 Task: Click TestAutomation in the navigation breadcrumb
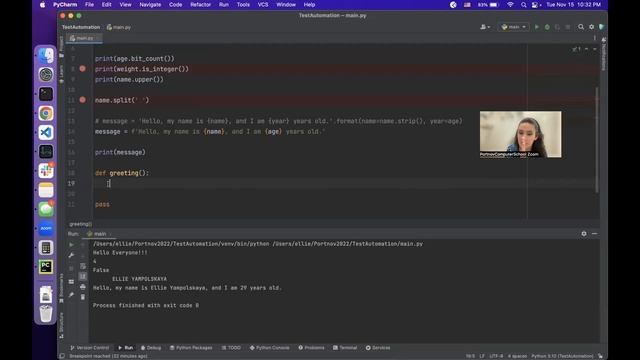(81, 27)
